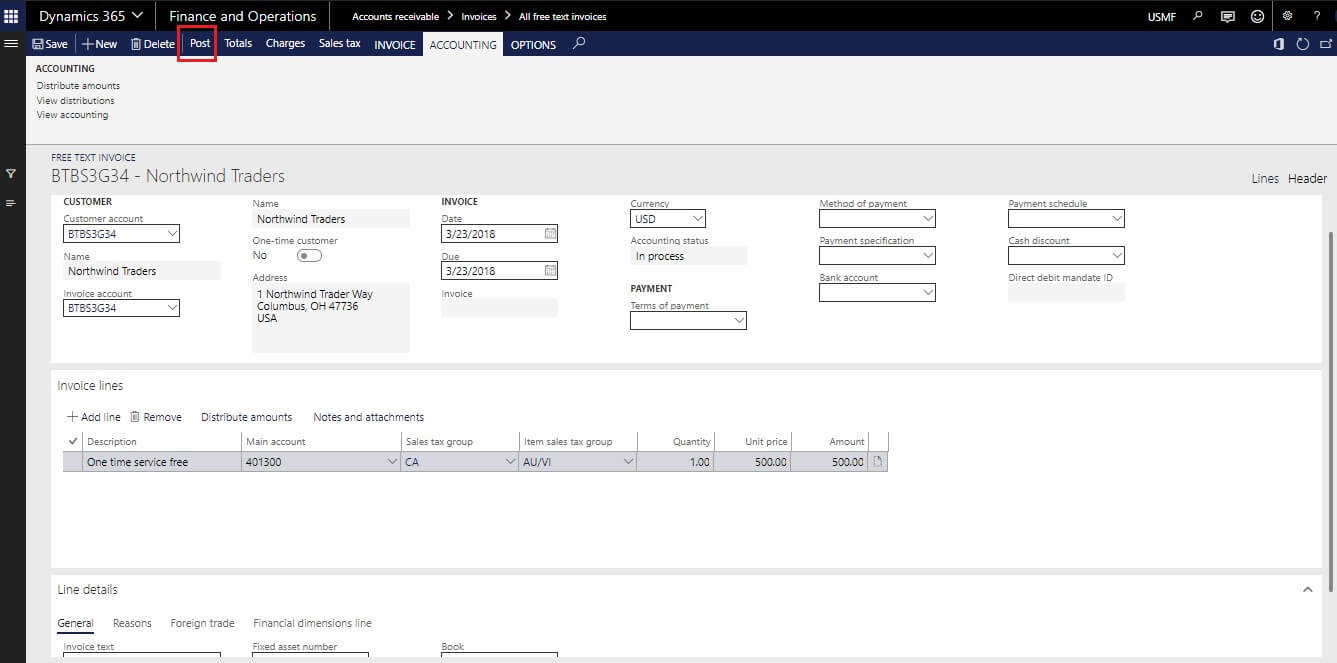Post the free text invoice
The width and height of the screenshot is (1337, 663).
pyautogui.click(x=200, y=44)
